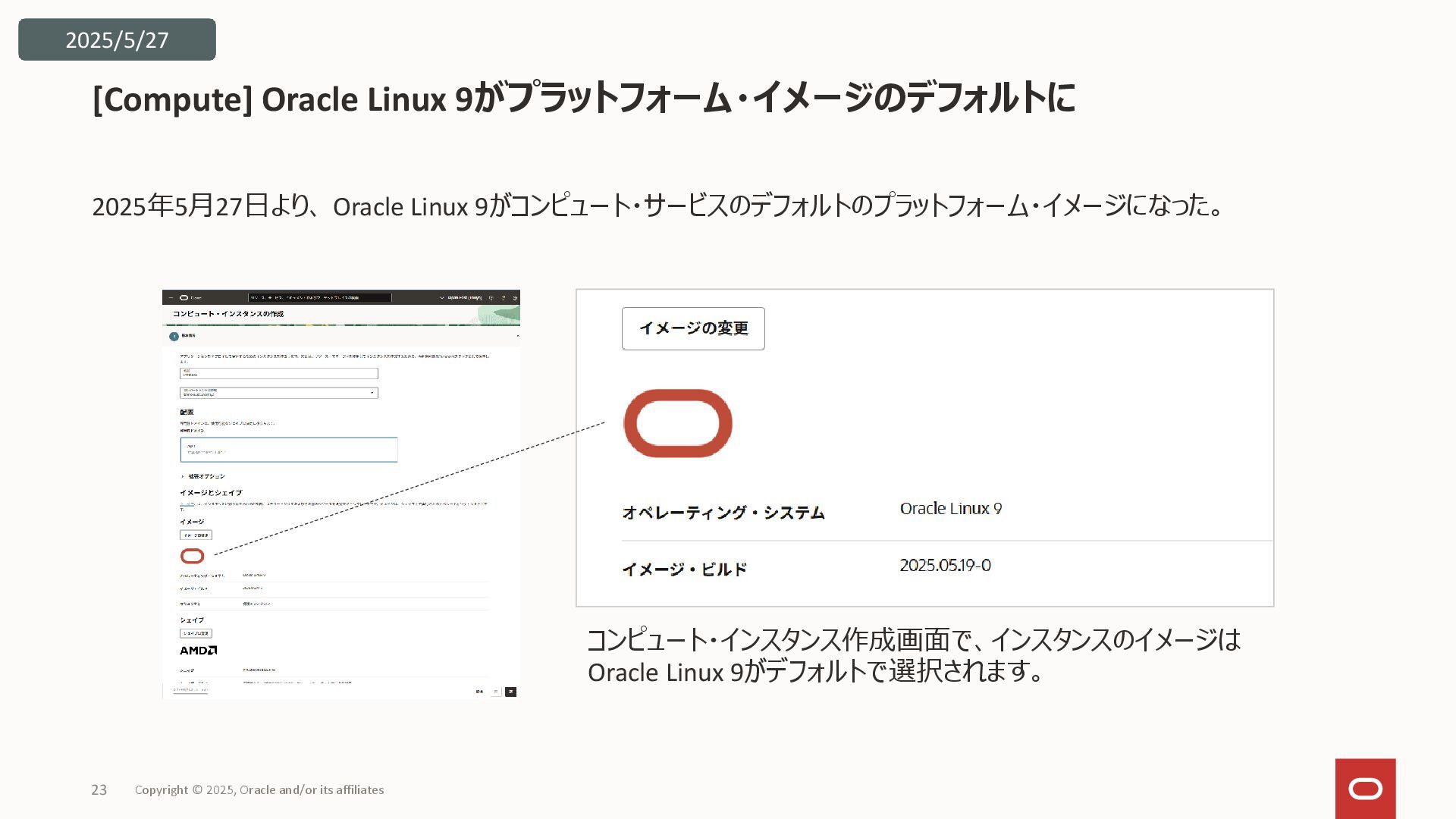Click the help icon in console header

coord(504,298)
